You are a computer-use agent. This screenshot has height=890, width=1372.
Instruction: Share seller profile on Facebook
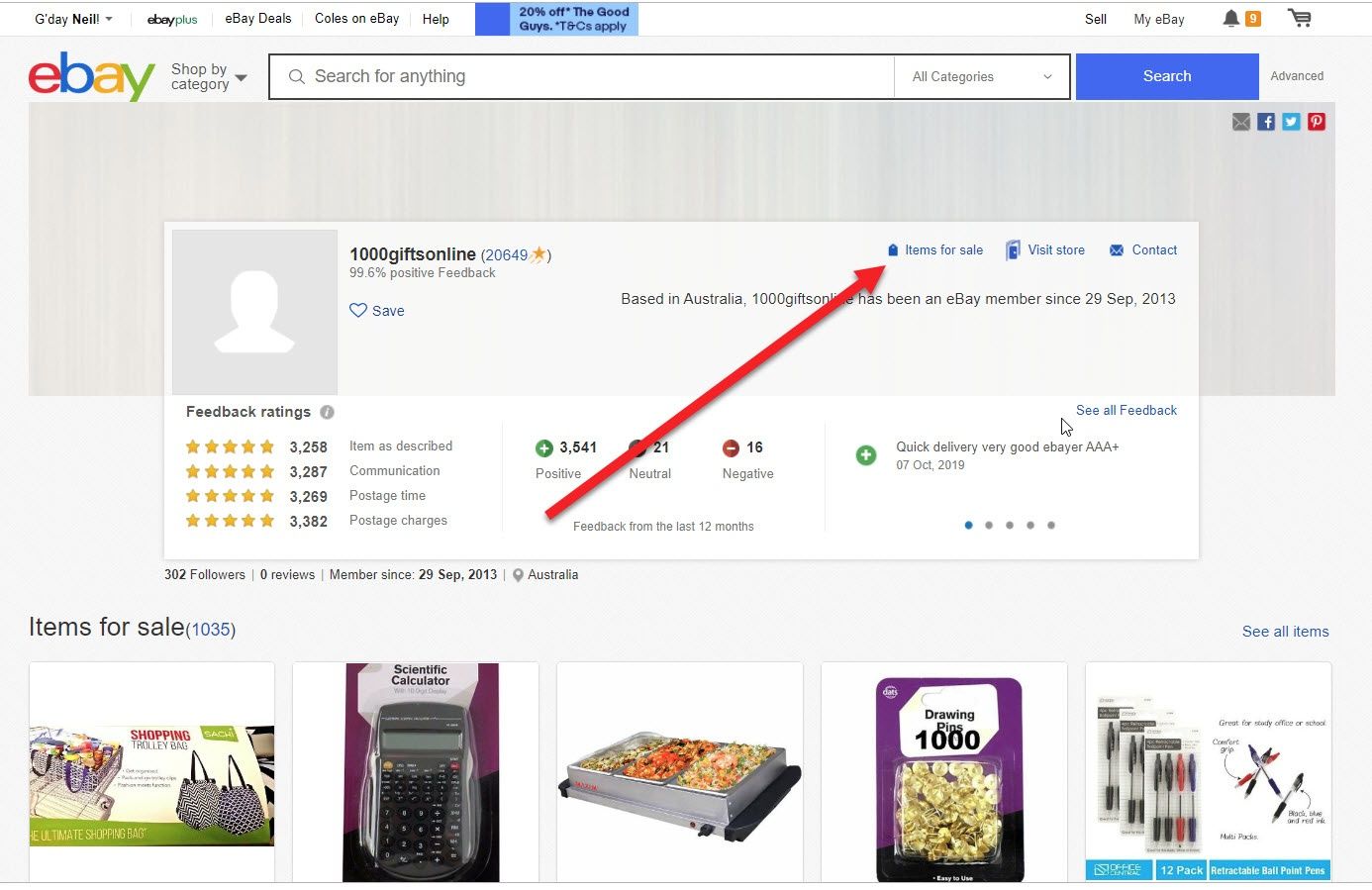[x=1266, y=122]
